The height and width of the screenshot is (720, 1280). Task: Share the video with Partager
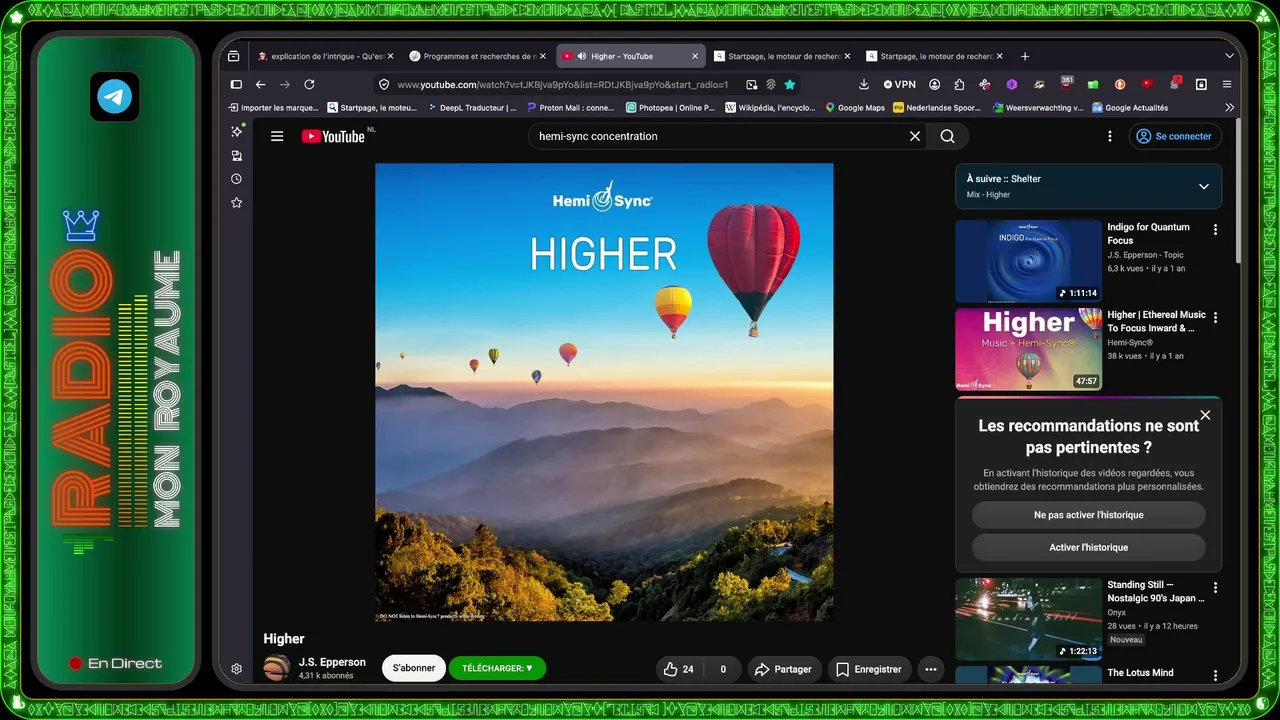[x=783, y=669]
